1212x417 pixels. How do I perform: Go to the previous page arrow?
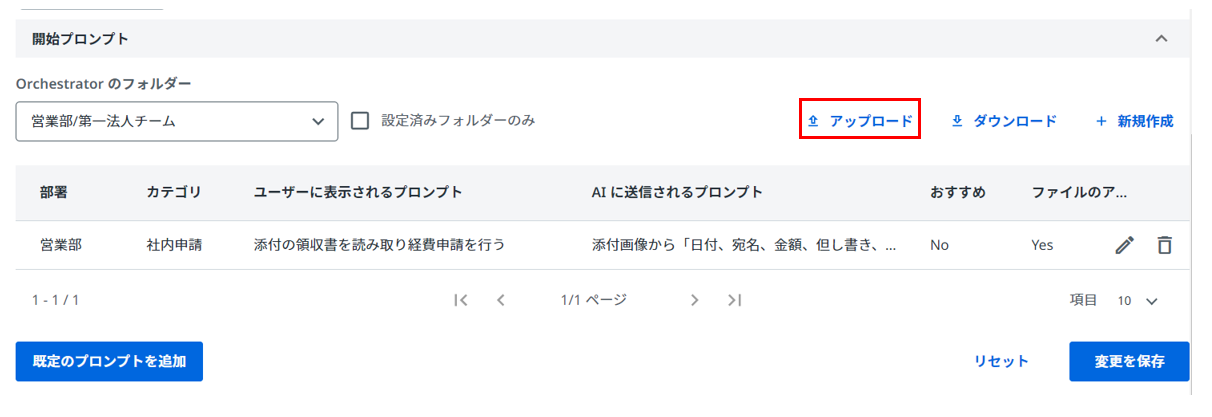click(501, 300)
